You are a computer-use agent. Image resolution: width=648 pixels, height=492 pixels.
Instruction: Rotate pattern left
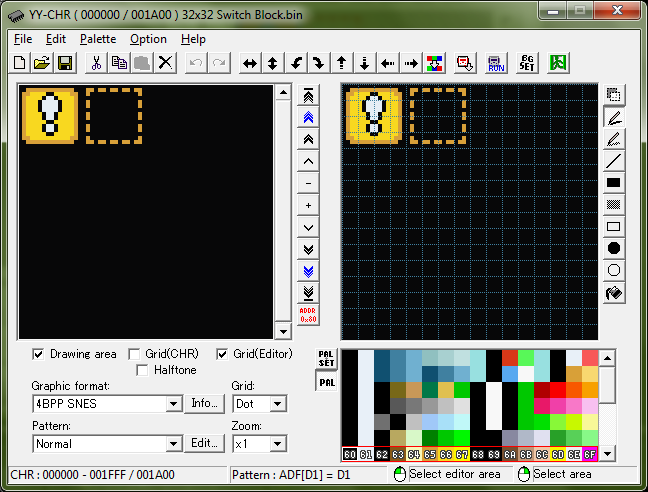296,63
